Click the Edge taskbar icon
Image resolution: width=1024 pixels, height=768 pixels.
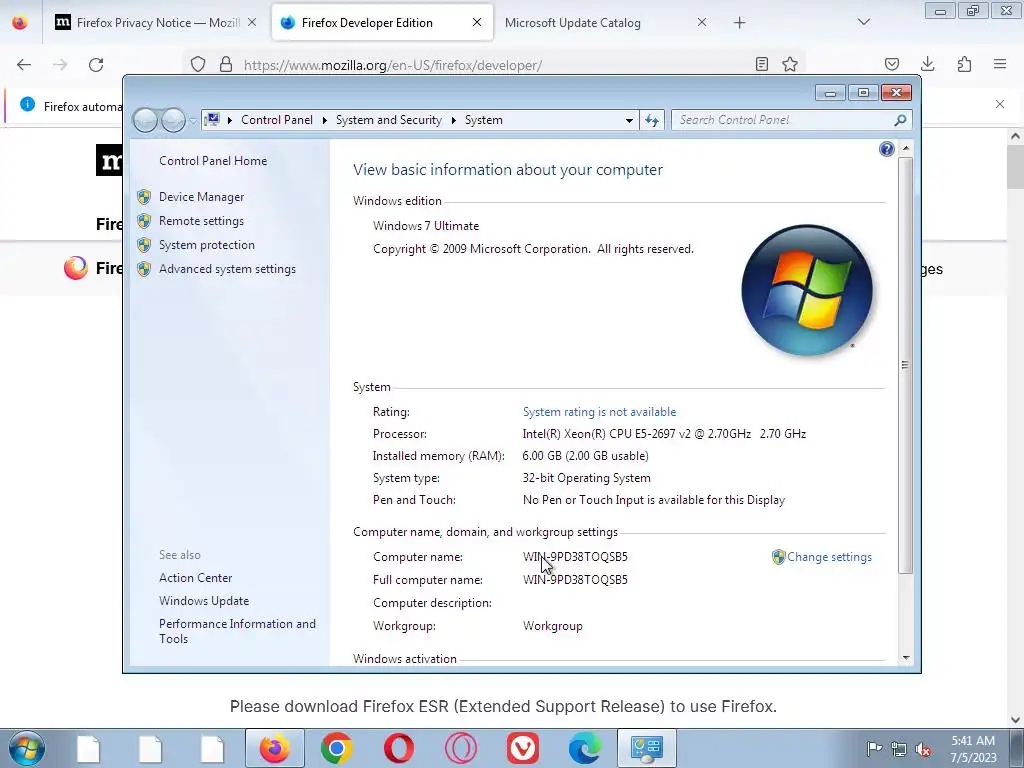pyautogui.click(x=584, y=748)
